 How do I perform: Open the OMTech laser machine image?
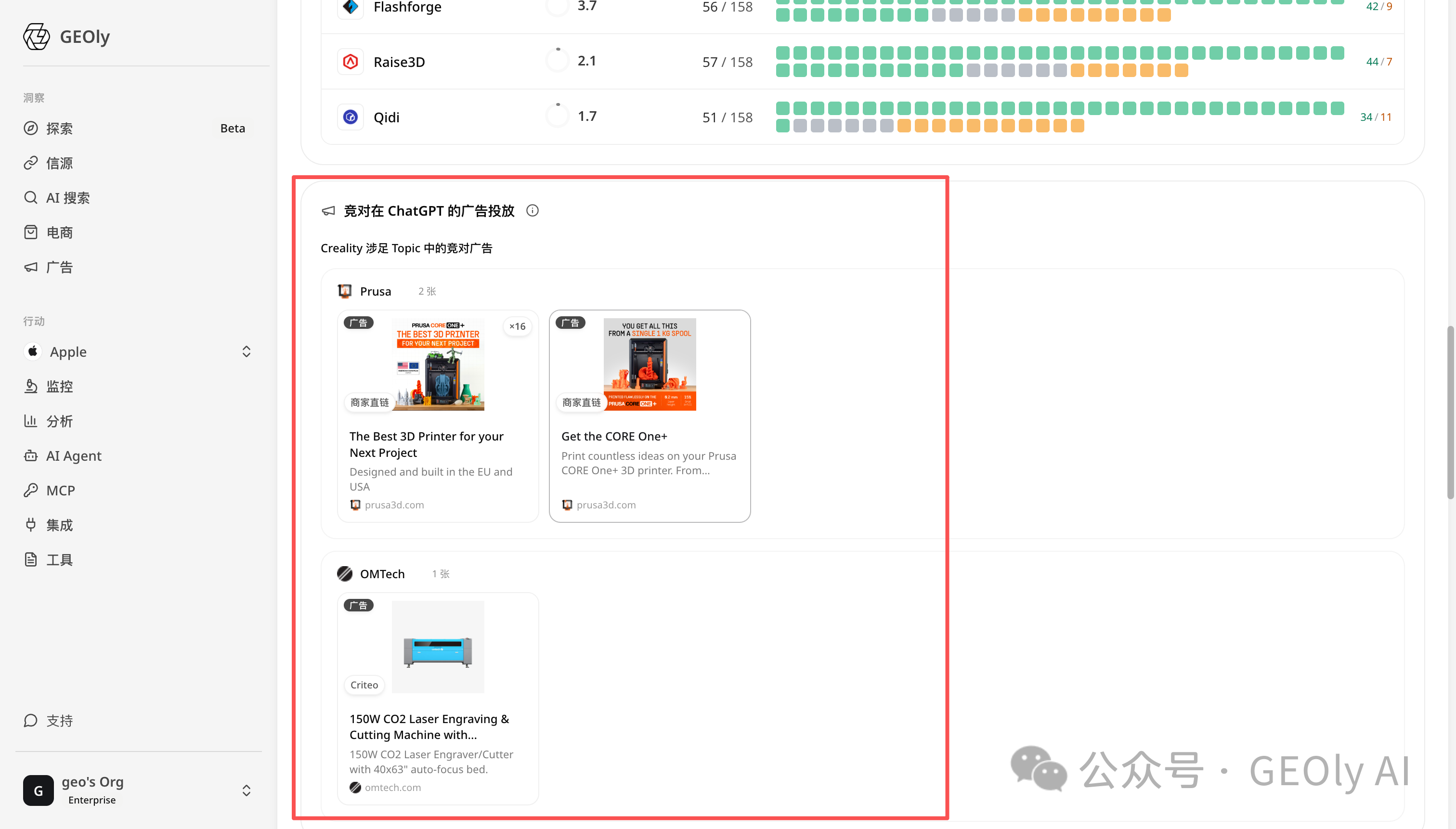pos(438,647)
